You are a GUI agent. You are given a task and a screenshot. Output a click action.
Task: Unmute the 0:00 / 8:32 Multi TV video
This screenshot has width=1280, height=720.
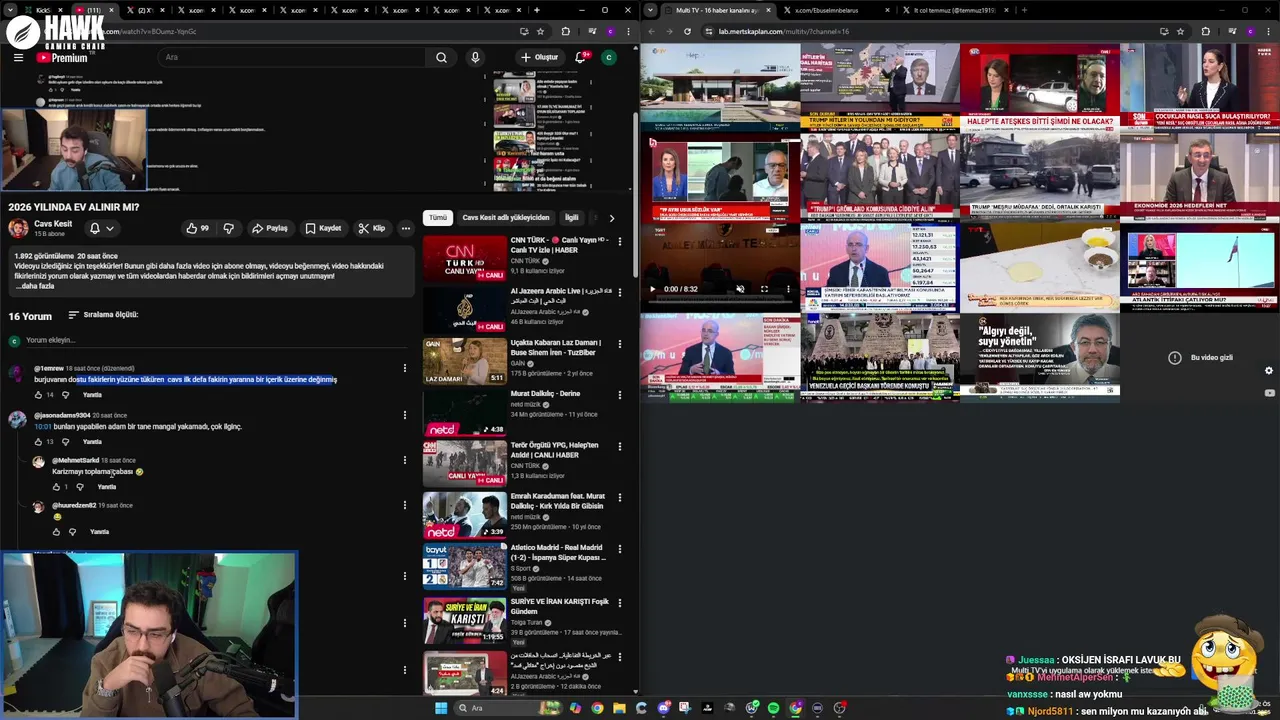(740, 289)
